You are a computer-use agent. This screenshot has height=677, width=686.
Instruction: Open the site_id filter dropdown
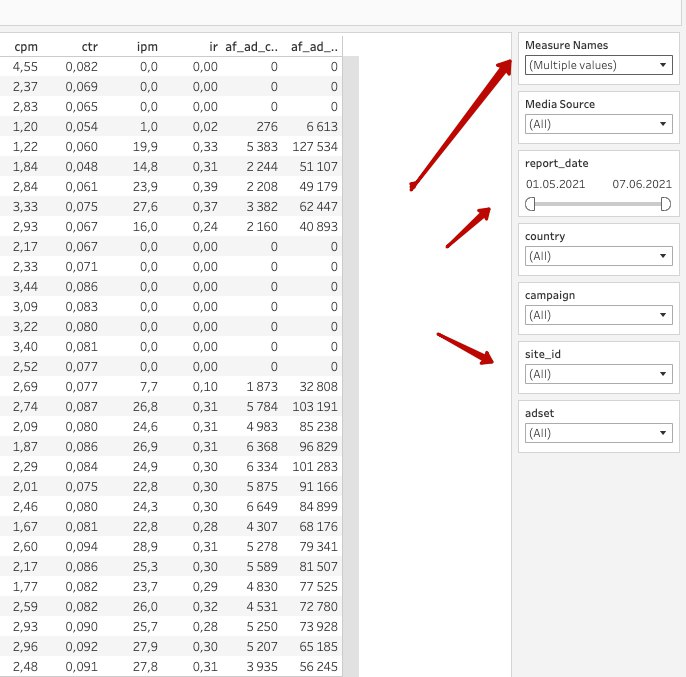598,374
